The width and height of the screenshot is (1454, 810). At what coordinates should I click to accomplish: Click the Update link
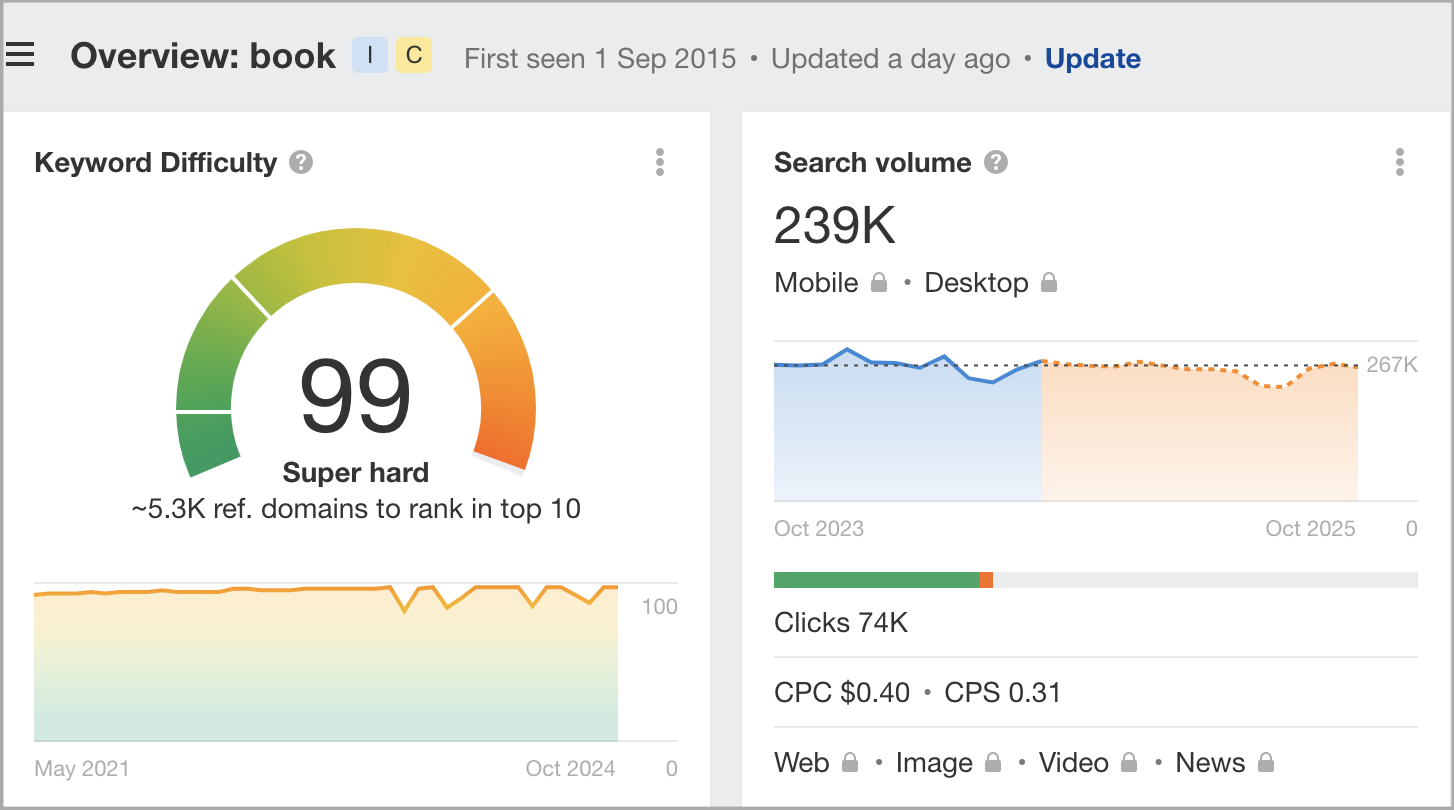(x=1092, y=59)
